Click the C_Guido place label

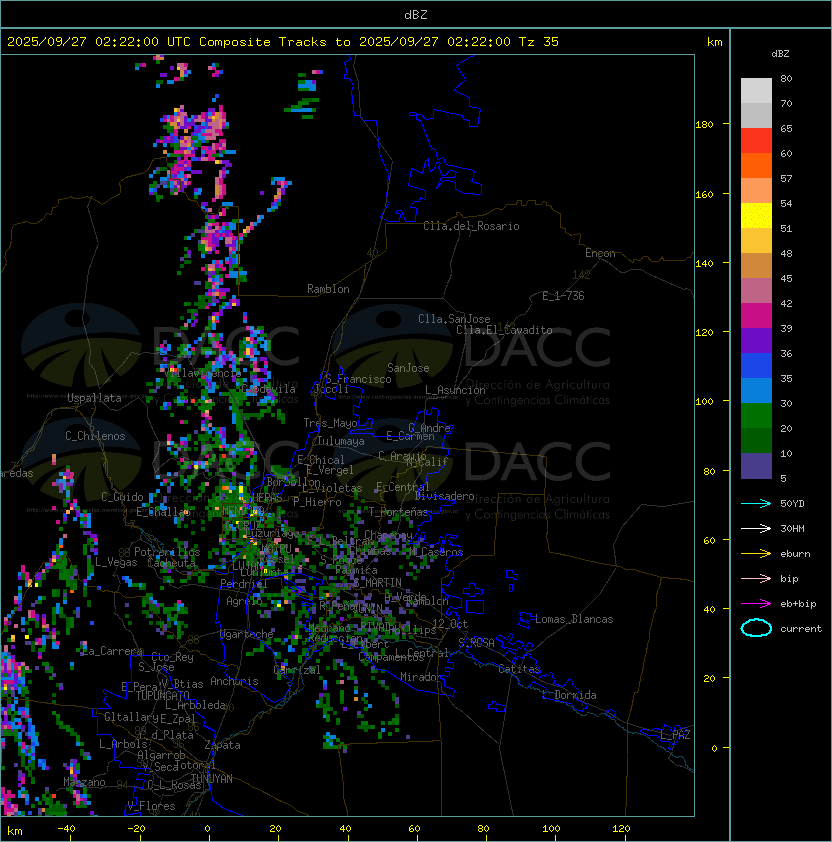click(x=122, y=497)
